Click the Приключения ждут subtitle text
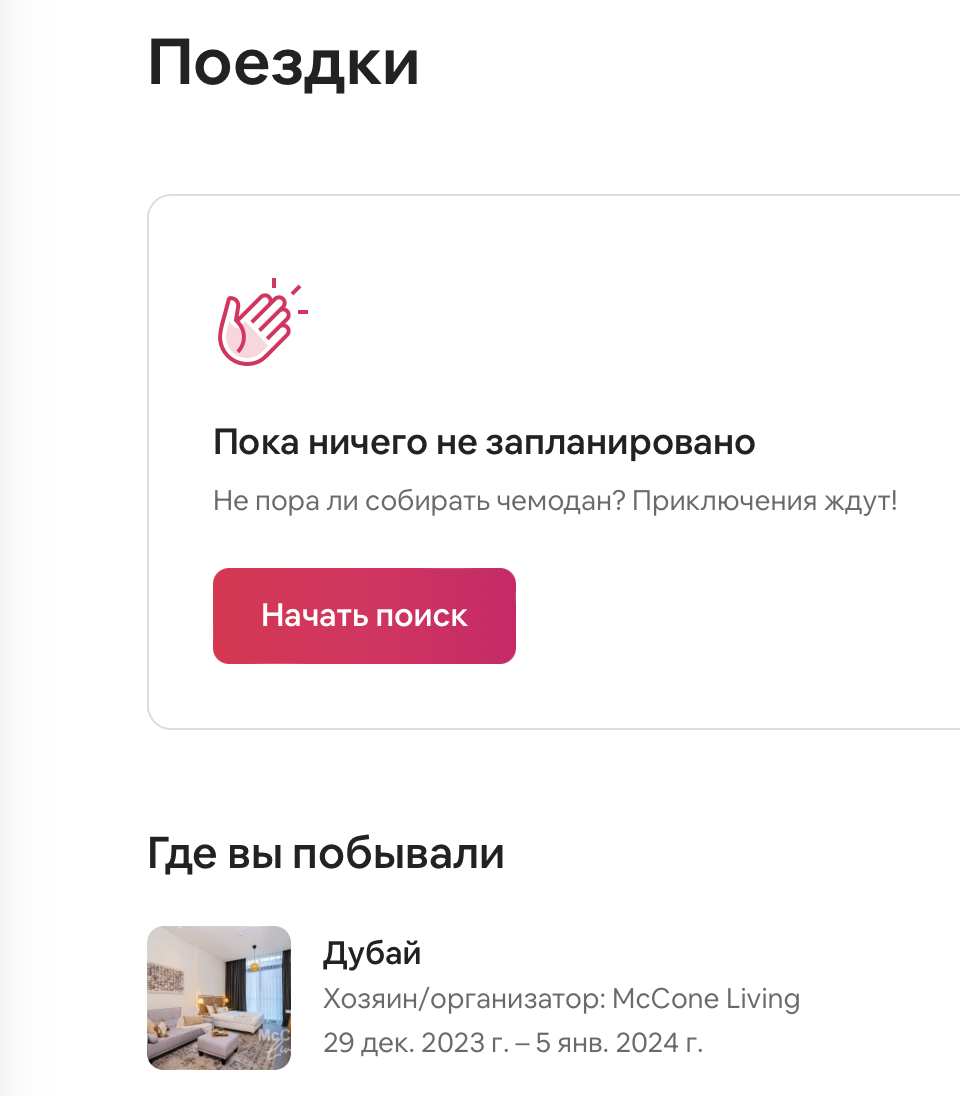The height and width of the screenshot is (1096, 960). pos(765,501)
